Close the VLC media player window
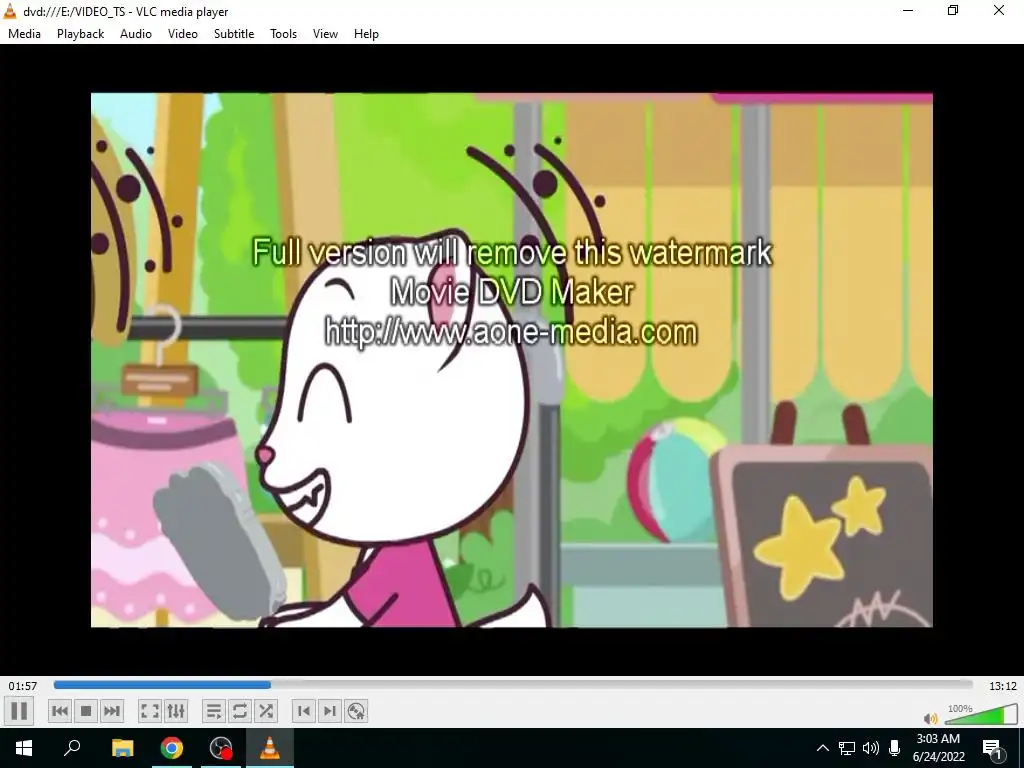 999,10
